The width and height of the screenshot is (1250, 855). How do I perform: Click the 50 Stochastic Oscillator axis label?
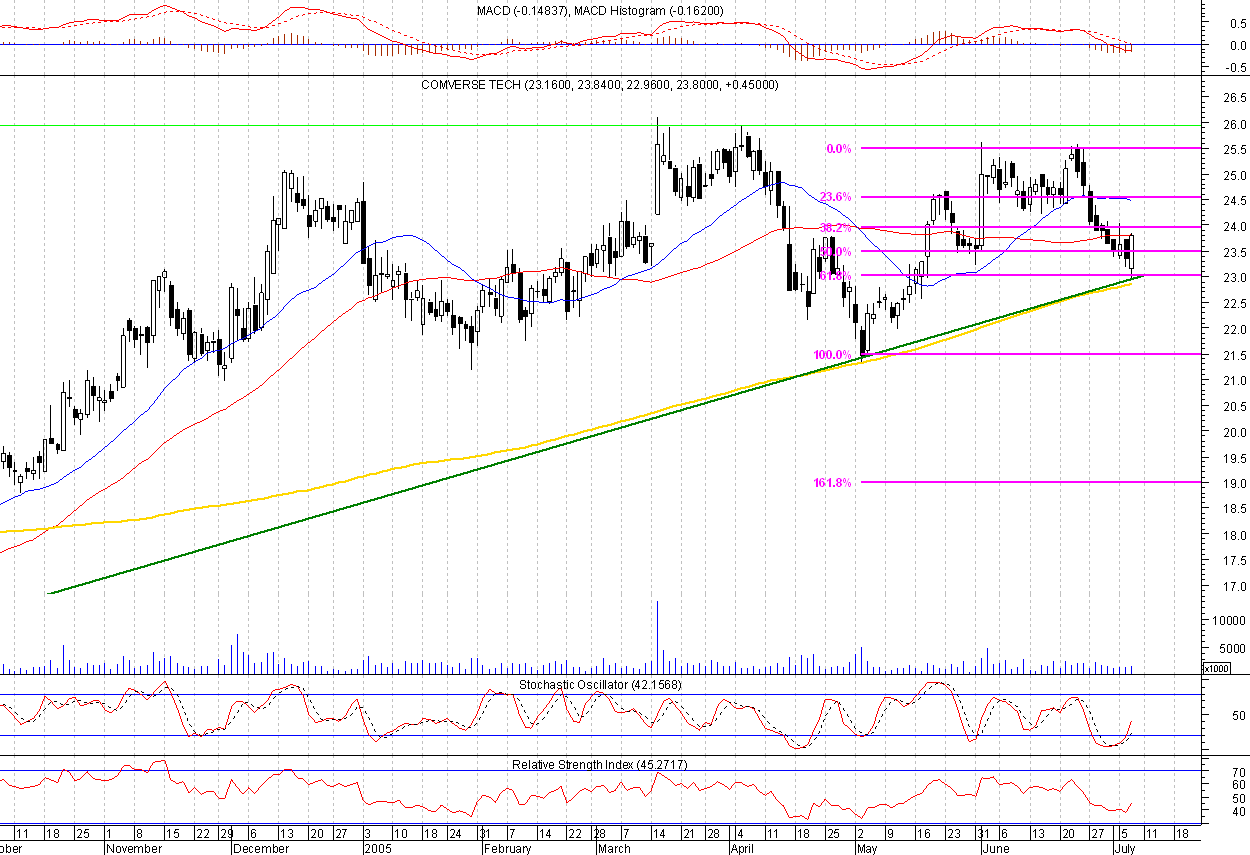tap(1237, 716)
